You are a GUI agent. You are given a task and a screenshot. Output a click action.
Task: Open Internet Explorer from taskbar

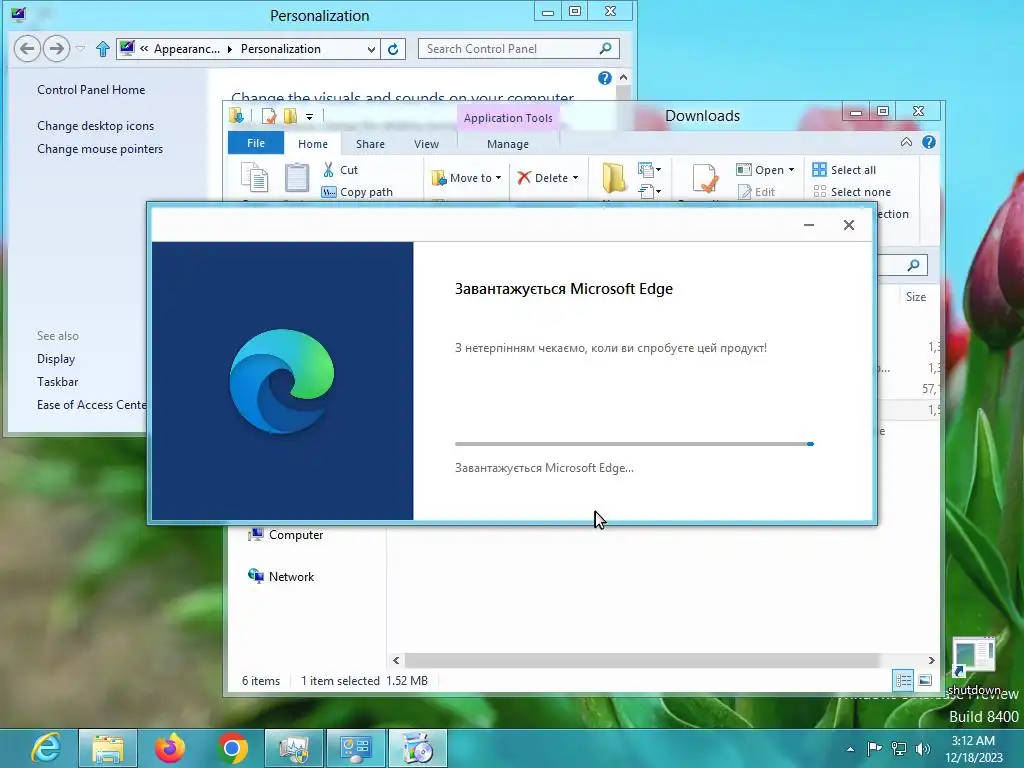(45, 748)
